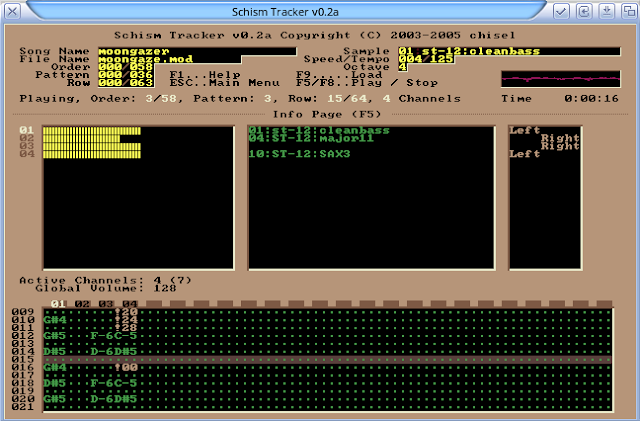
Task: Select channel 04 VU meter bar
Action: [x=92, y=154]
